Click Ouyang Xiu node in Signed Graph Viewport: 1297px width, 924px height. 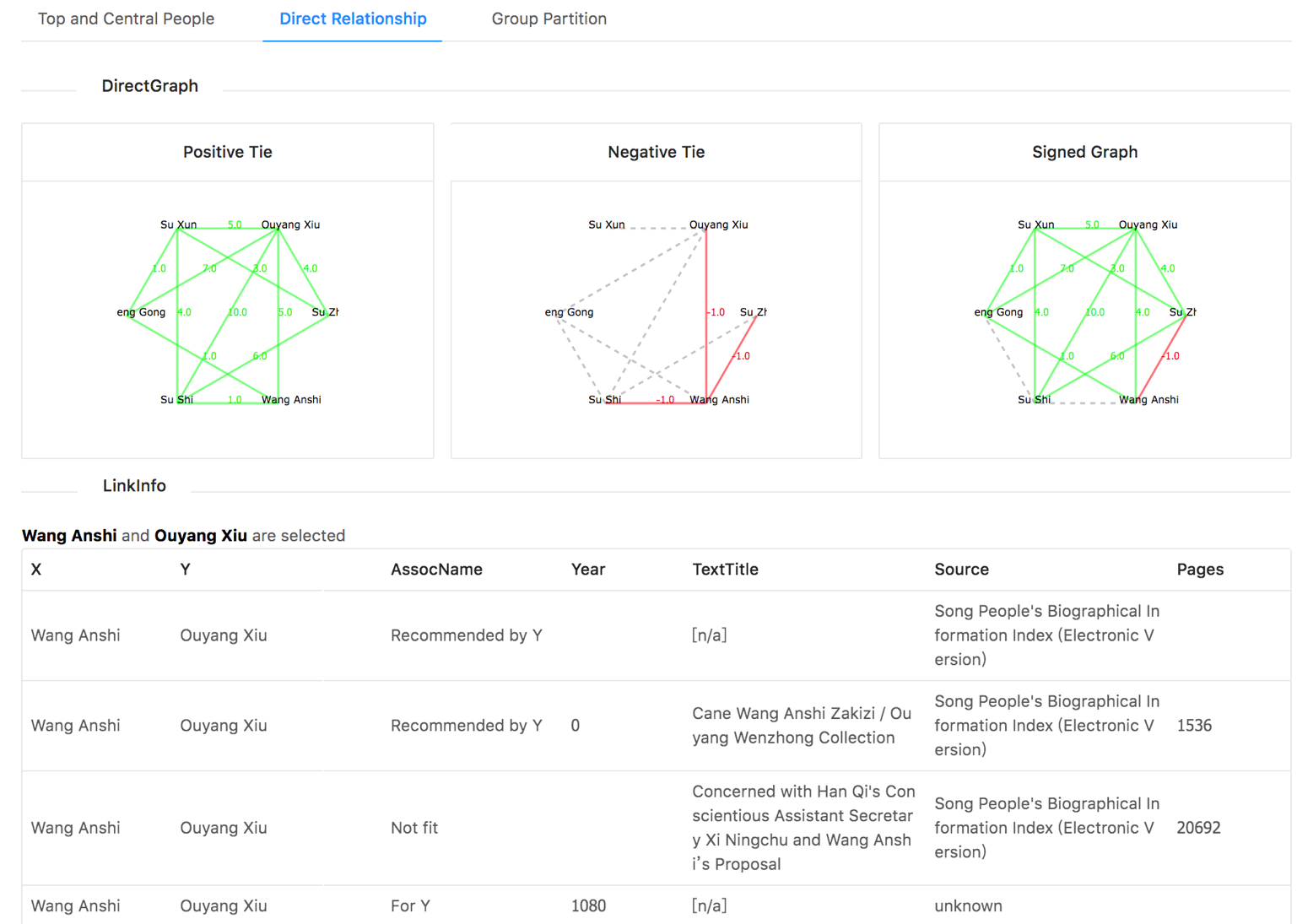pyautogui.click(x=1148, y=224)
